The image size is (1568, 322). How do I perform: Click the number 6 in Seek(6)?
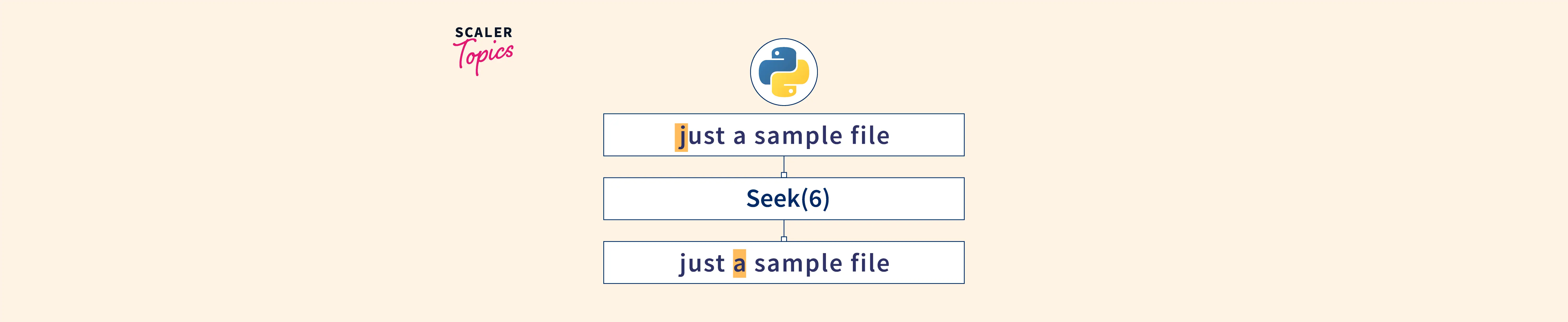[x=815, y=199]
